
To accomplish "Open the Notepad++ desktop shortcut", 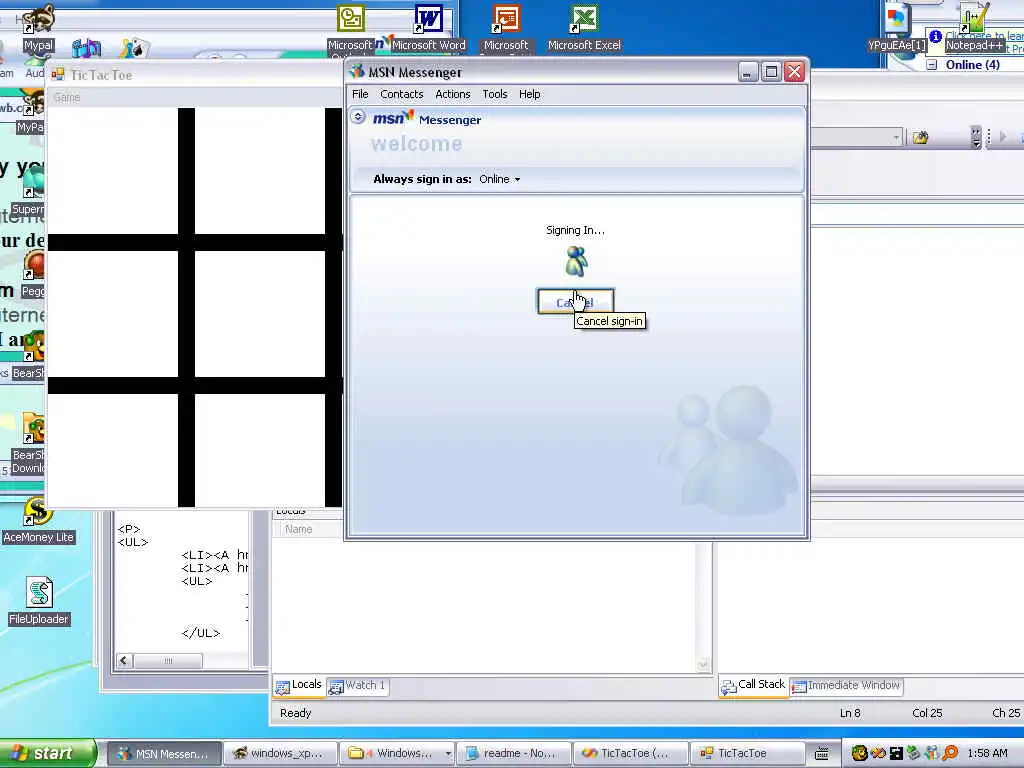I will click(973, 27).
